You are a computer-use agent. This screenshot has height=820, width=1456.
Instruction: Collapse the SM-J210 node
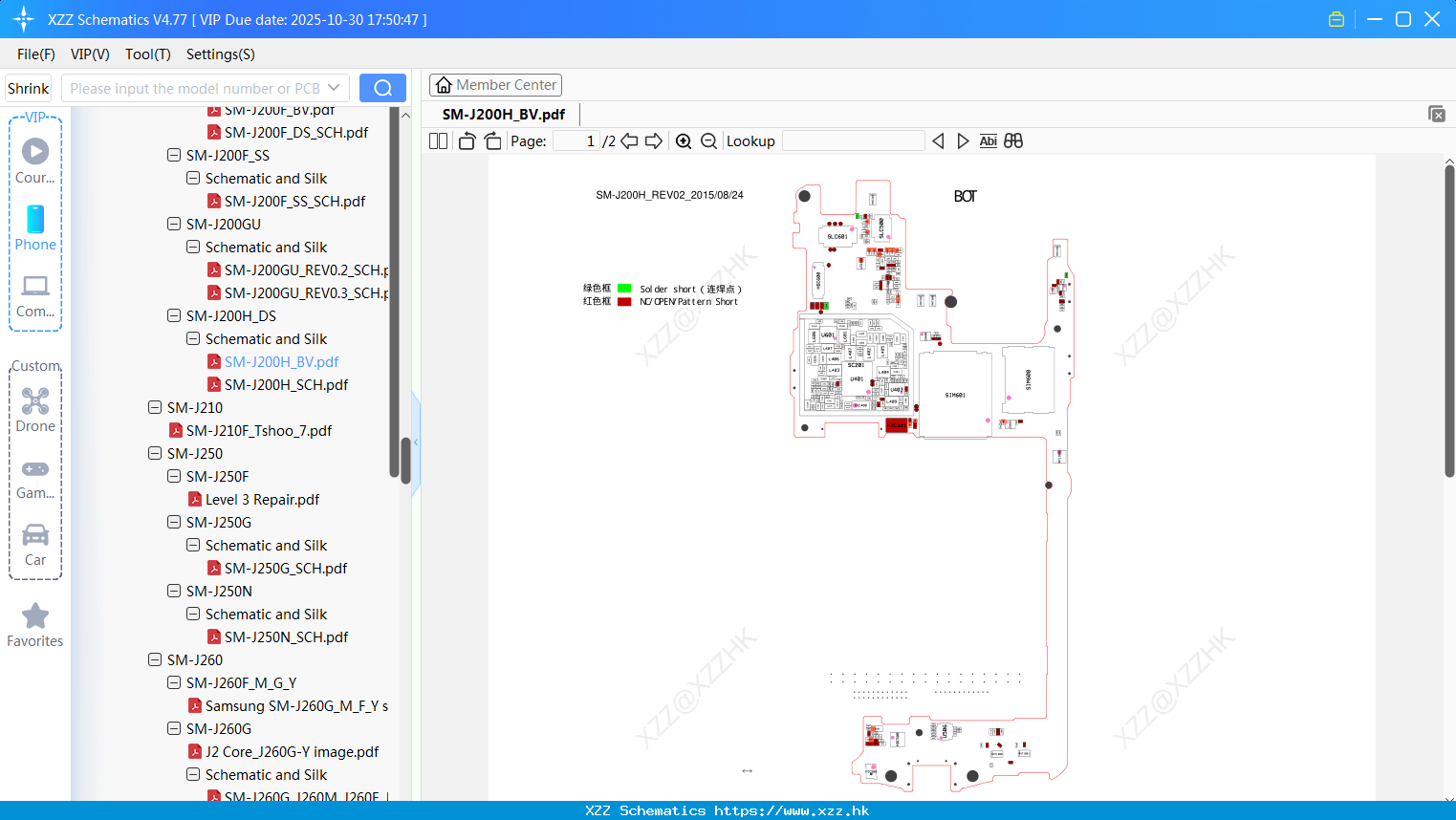(155, 407)
